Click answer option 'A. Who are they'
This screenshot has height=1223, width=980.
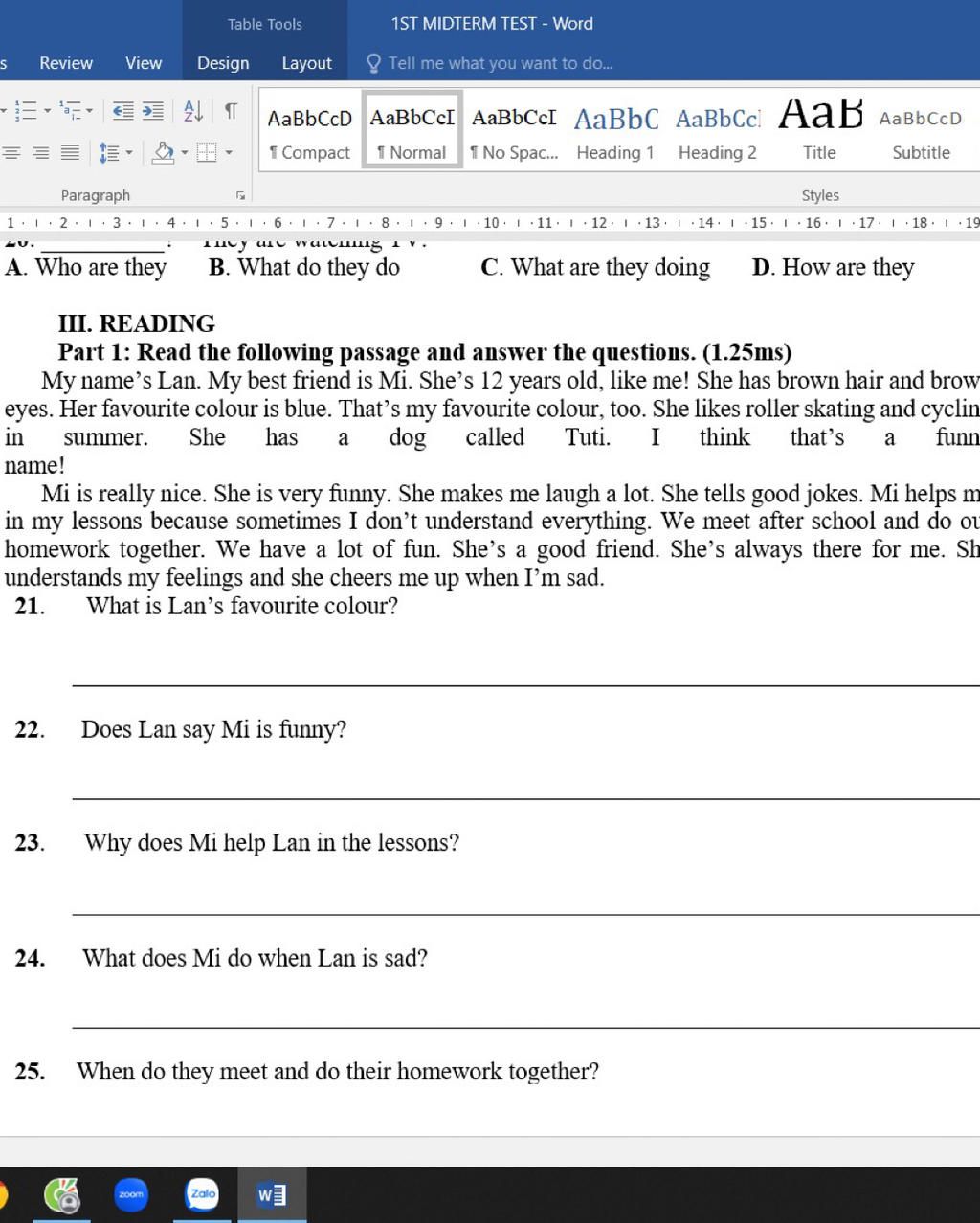(86, 267)
